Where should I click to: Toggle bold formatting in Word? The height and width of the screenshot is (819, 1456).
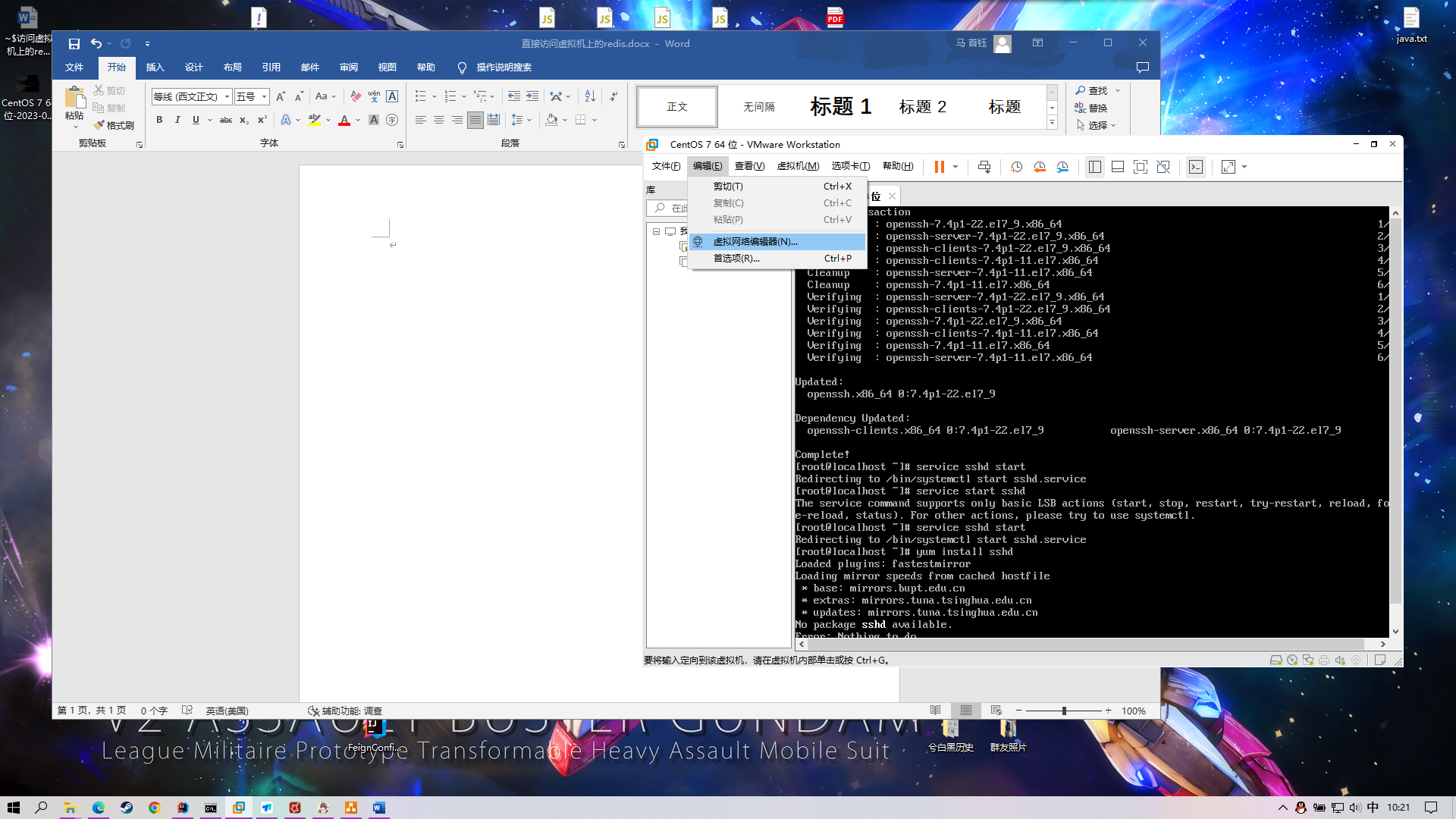coord(159,120)
